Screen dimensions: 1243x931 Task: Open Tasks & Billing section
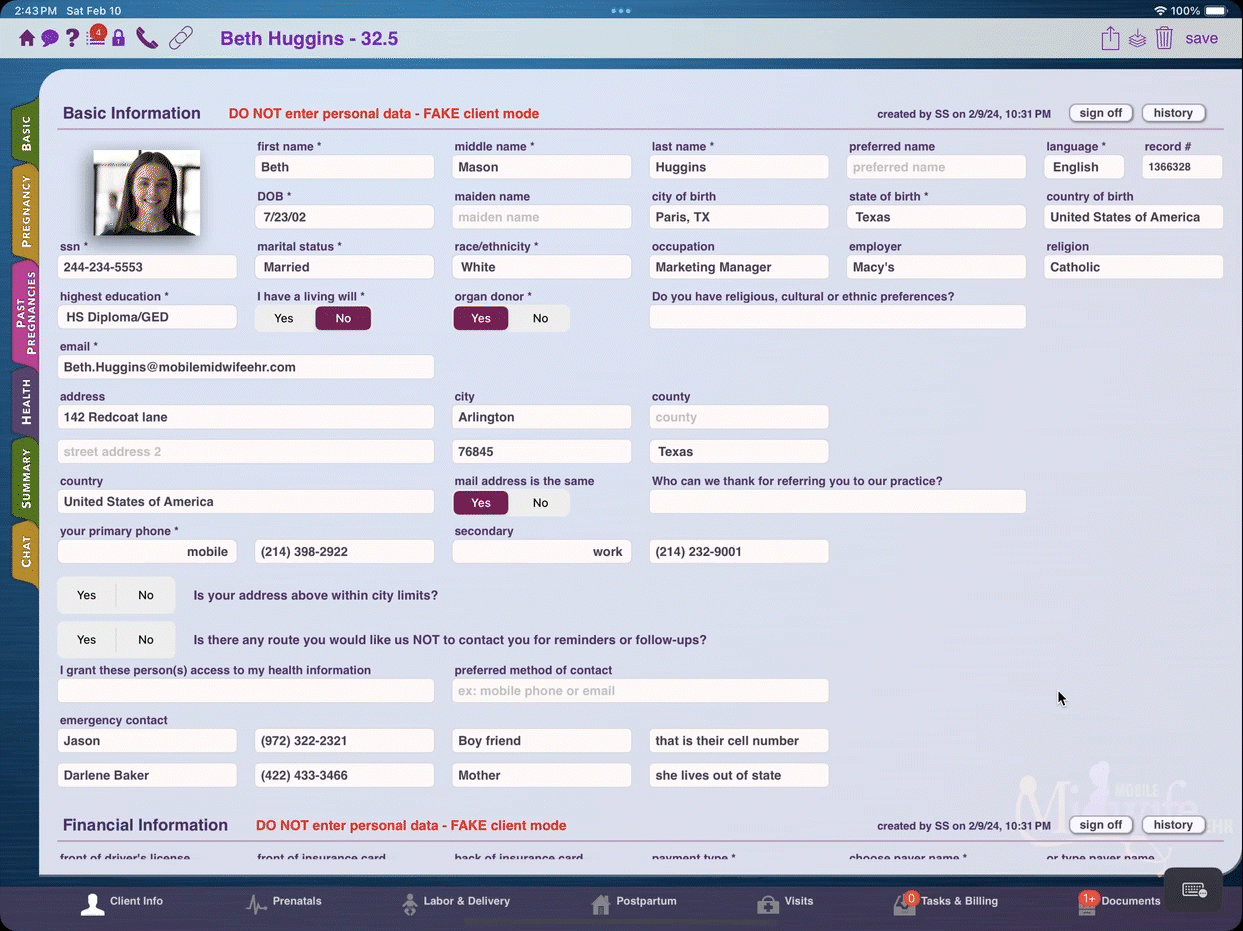point(945,902)
